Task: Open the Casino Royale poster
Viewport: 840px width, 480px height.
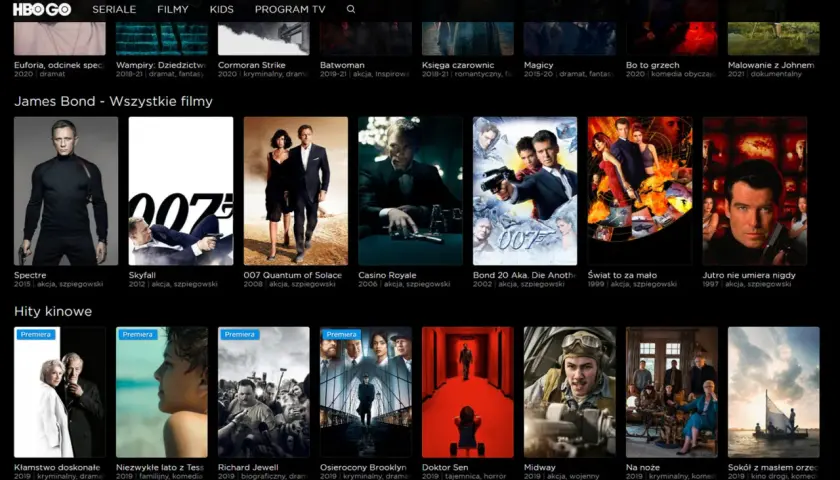Action: click(x=410, y=191)
